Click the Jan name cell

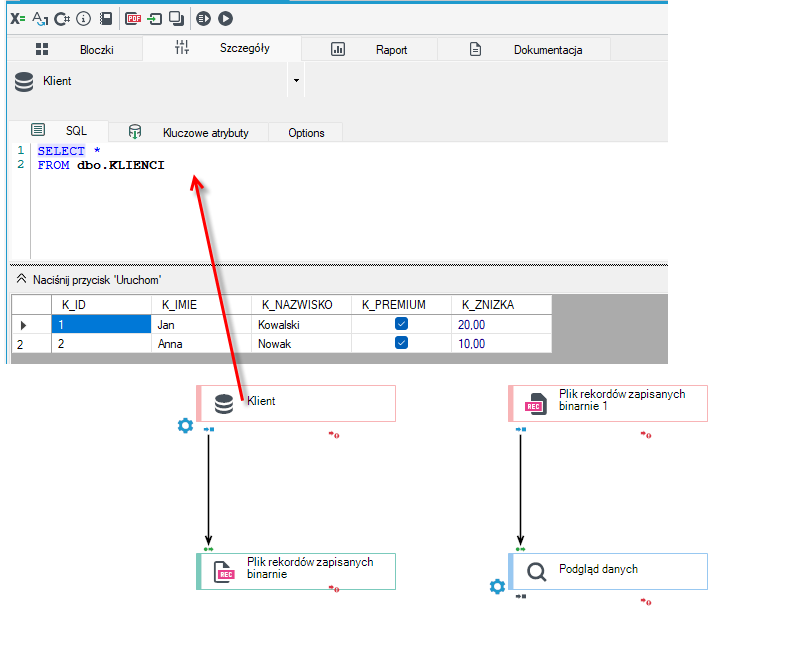pyautogui.click(x=201, y=325)
